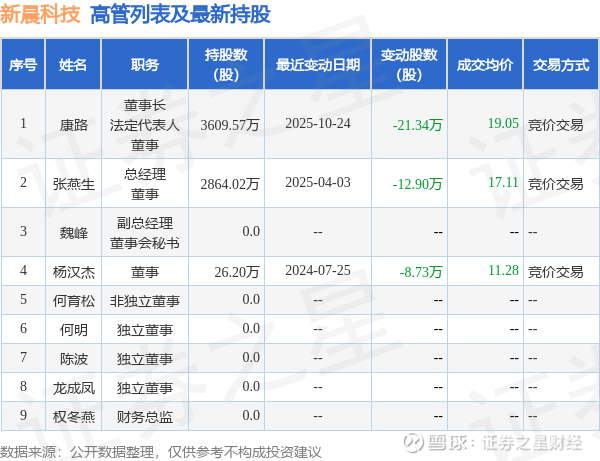Screen dimensions: 600x461
Task: Click the 姓名 column header
Action: (73, 64)
